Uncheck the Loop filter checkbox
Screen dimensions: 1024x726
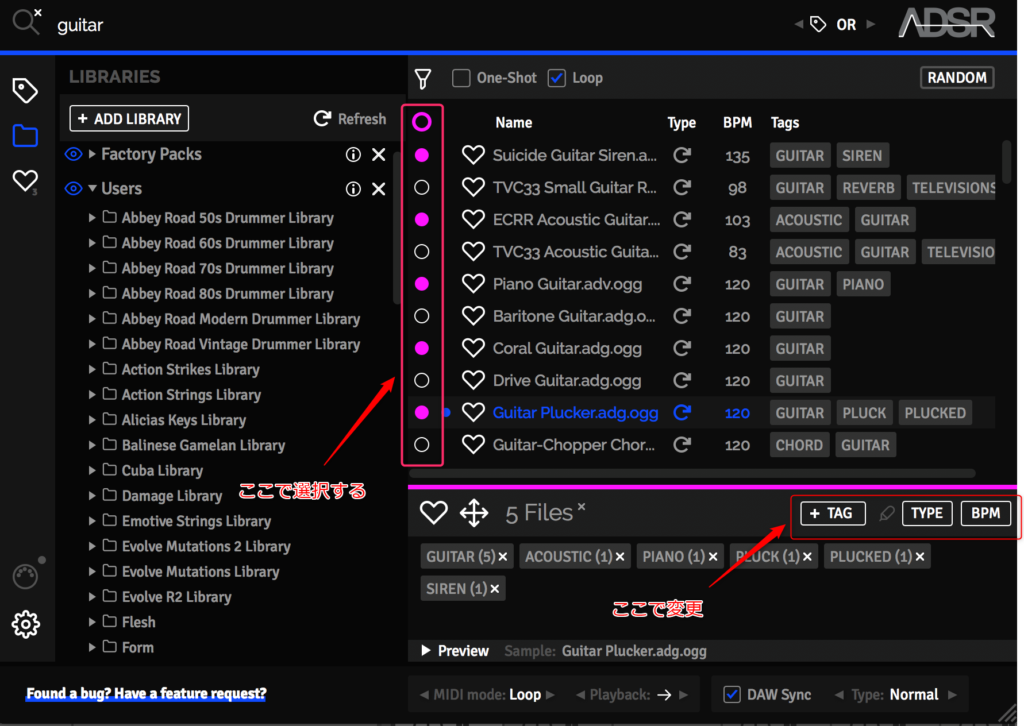(557, 78)
